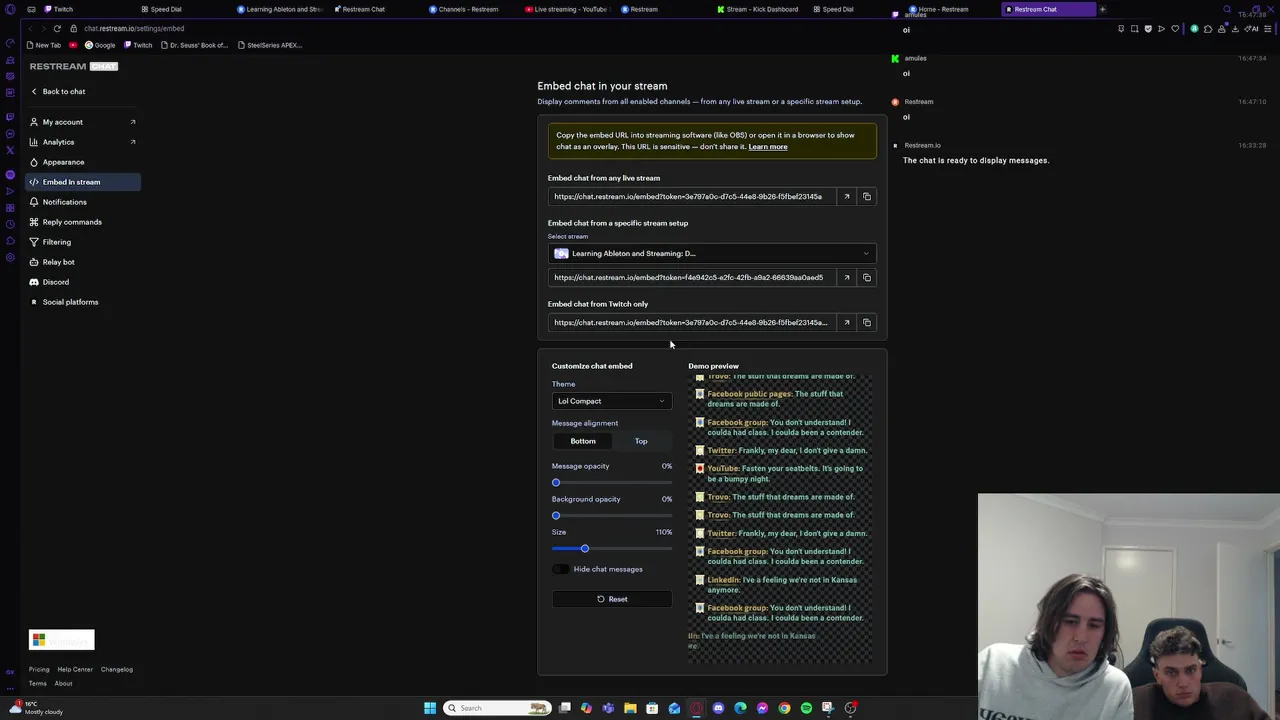Open the Theme dropdown showing Lol Compact
The height and width of the screenshot is (720, 1280).
(612, 401)
